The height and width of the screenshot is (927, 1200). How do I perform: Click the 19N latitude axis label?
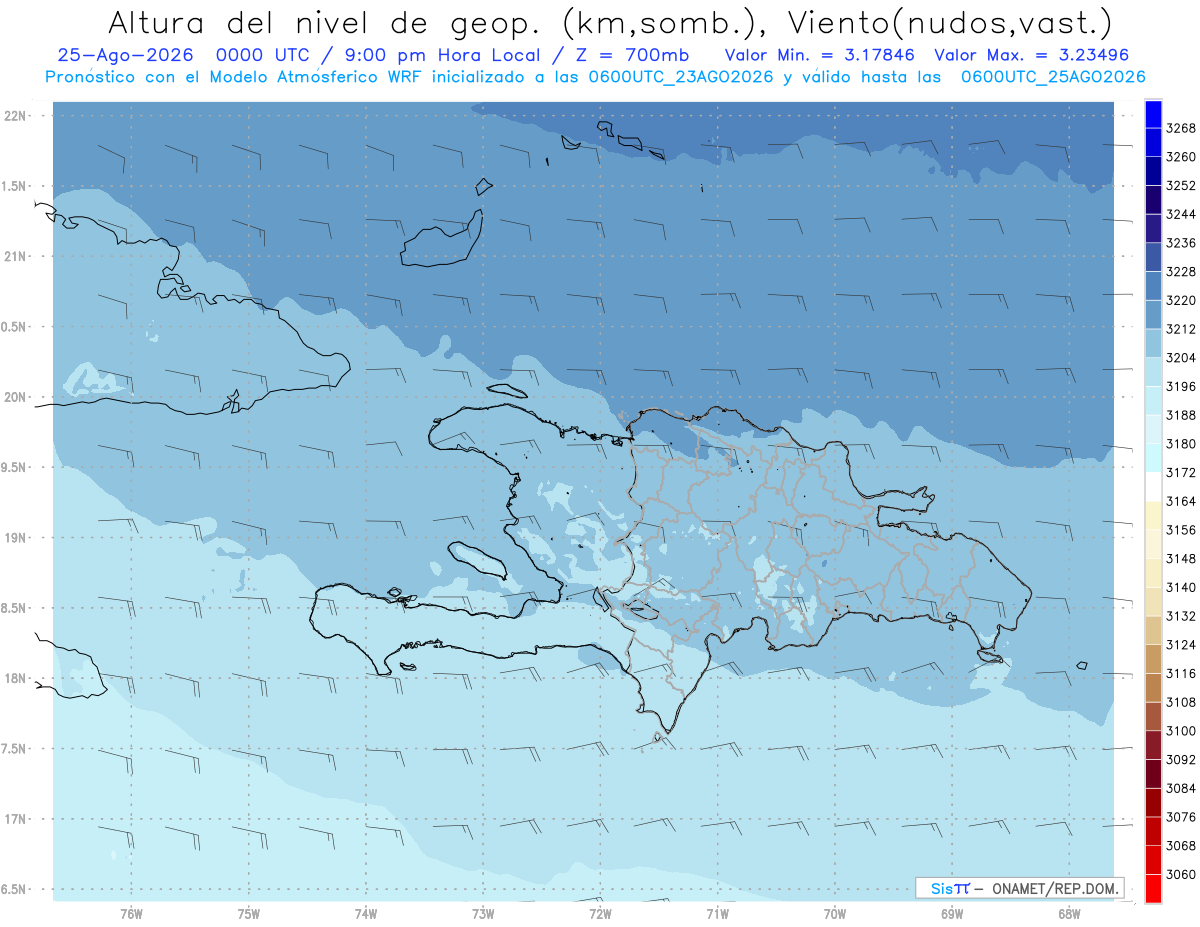coord(16,538)
